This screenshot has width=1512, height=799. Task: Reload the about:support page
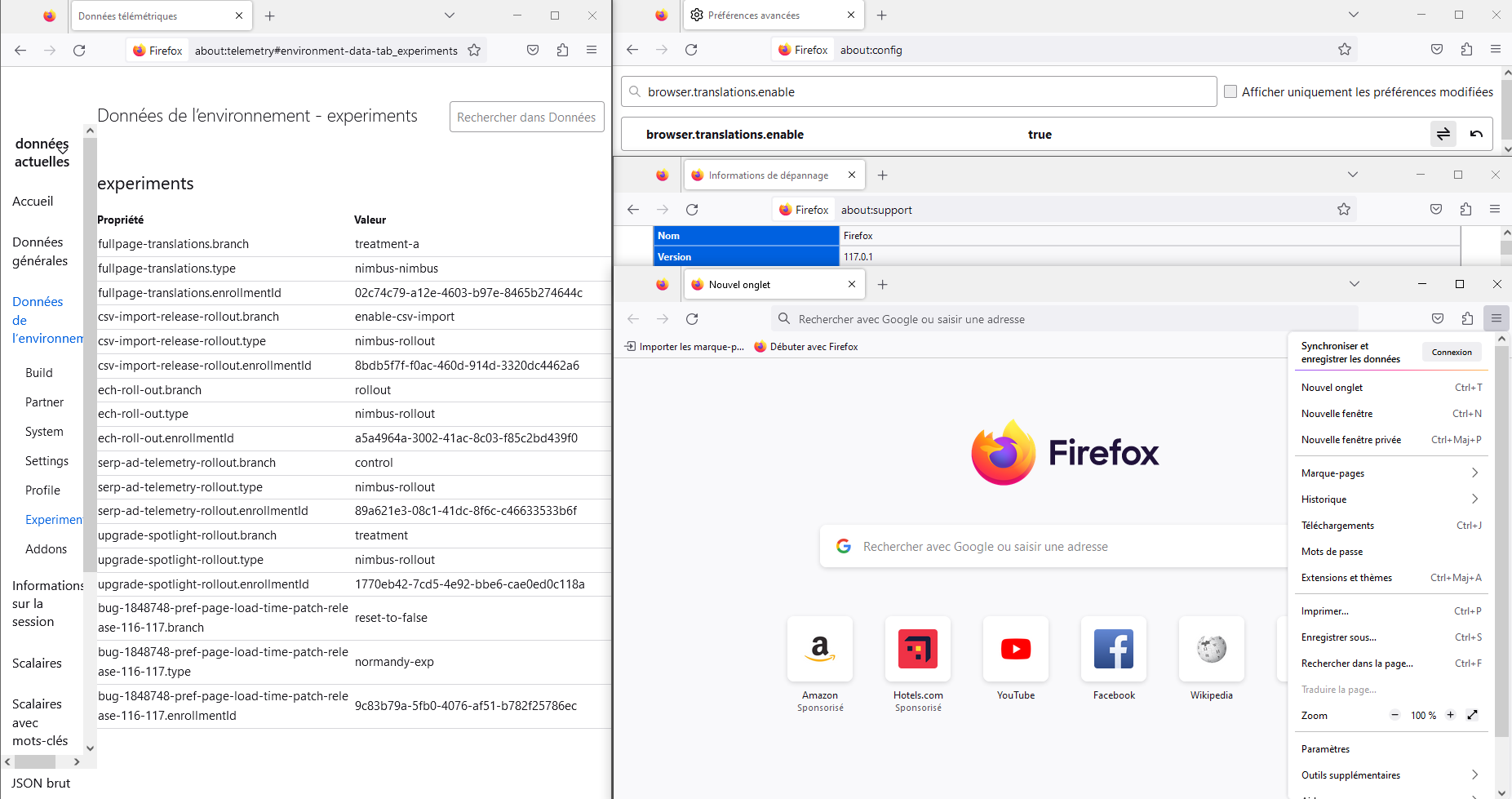click(692, 210)
